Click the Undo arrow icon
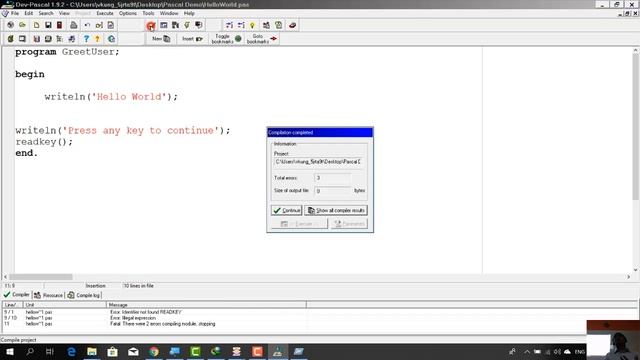640x360 pixels. [87, 25]
